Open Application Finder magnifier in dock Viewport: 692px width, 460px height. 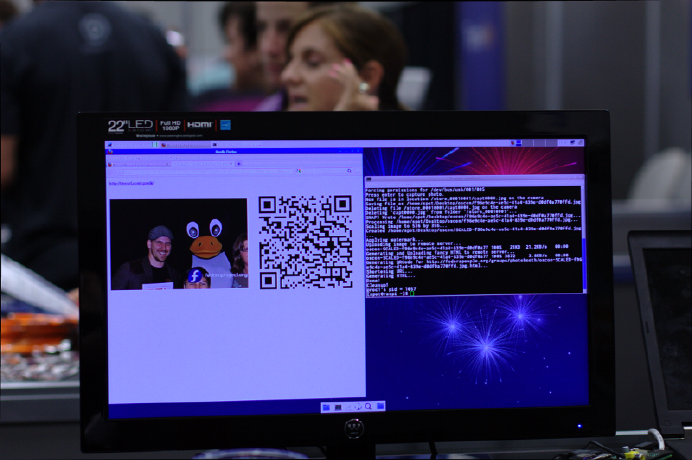click(369, 406)
